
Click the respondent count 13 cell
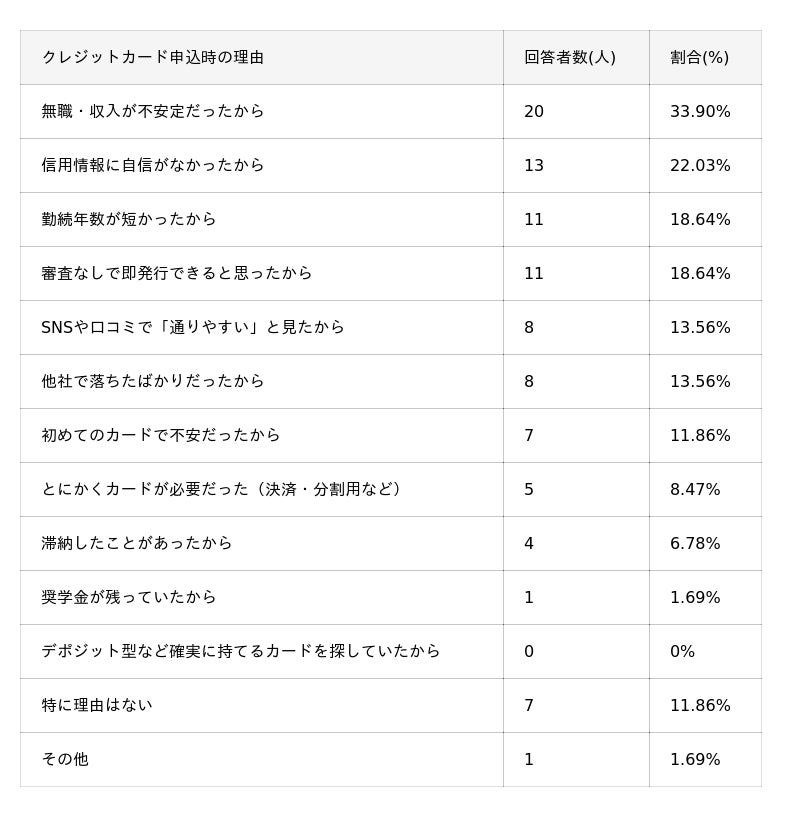coord(534,166)
